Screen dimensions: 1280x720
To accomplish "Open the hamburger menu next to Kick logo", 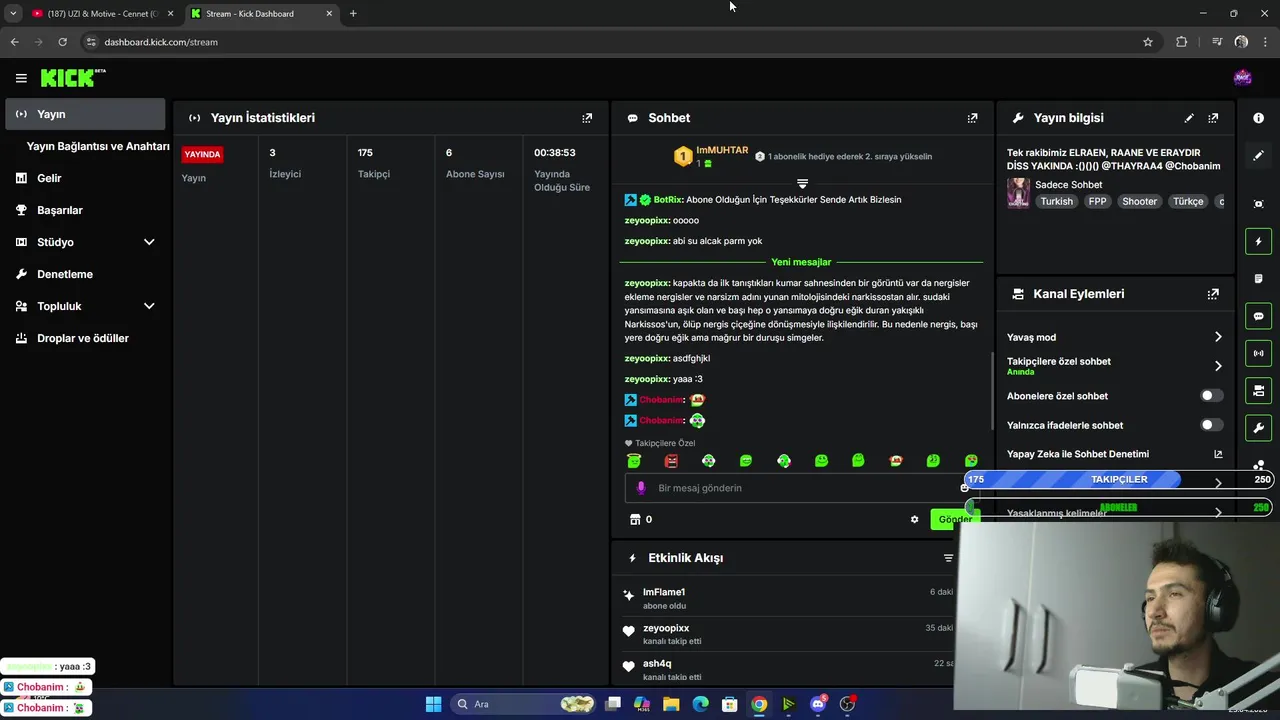I will pyautogui.click(x=21, y=78).
